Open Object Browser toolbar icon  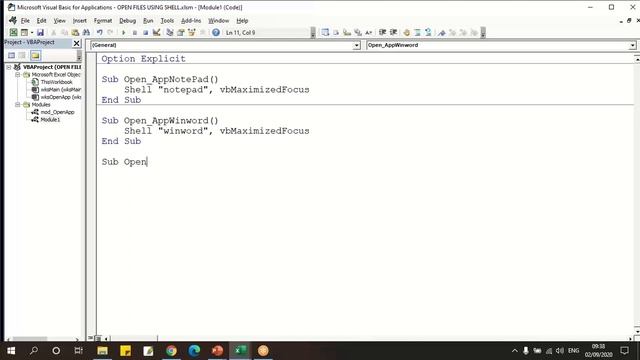[191, 32]
